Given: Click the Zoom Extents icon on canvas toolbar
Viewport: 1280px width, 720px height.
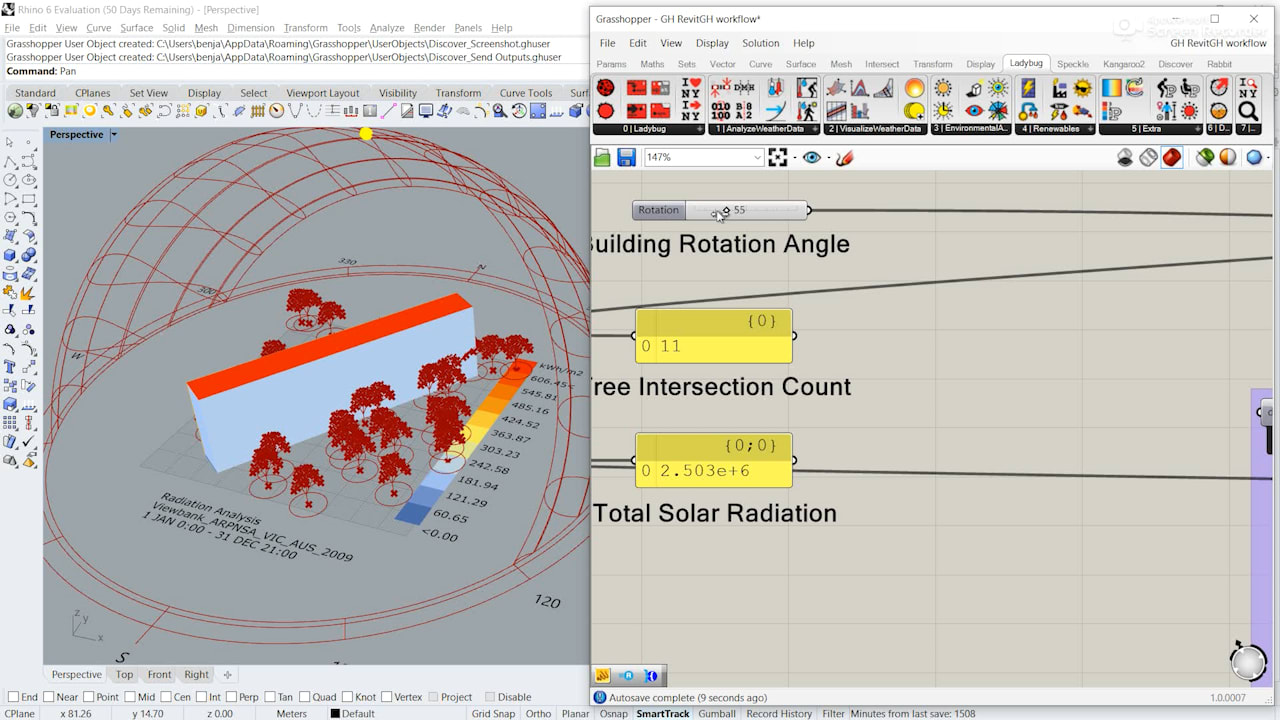Looking at the screenshot, I should click(777, 157).
